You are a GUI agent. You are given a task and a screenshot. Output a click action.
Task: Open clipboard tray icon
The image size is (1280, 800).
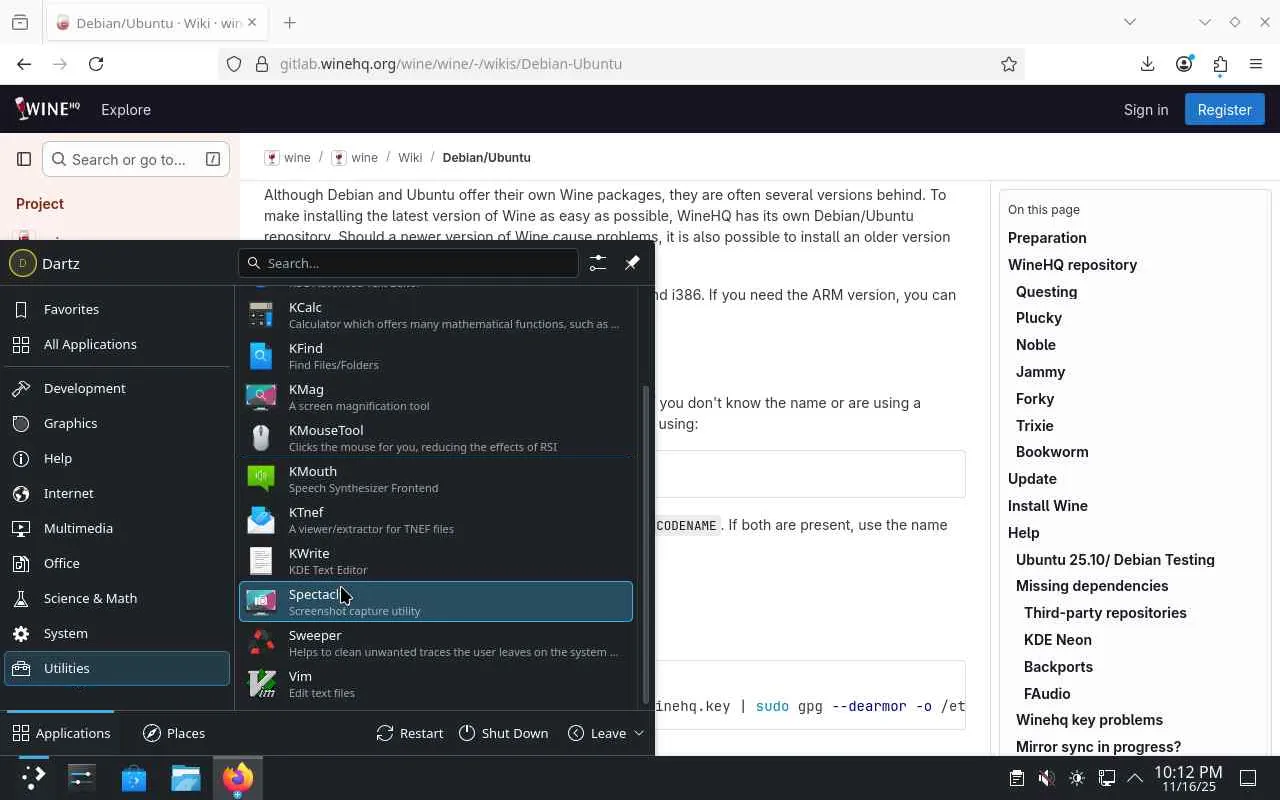point(1016,778)
